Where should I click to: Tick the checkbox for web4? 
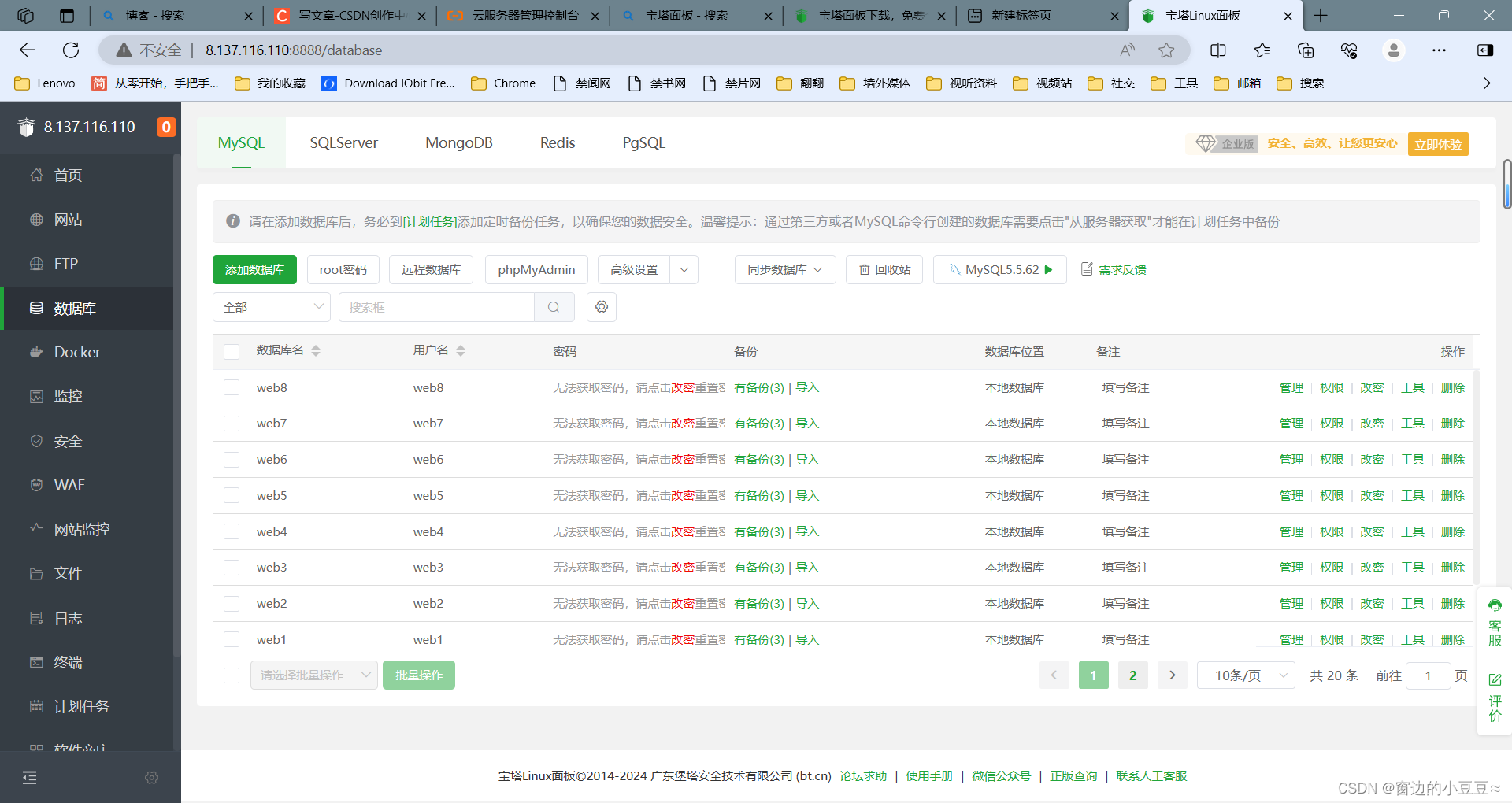232,531
